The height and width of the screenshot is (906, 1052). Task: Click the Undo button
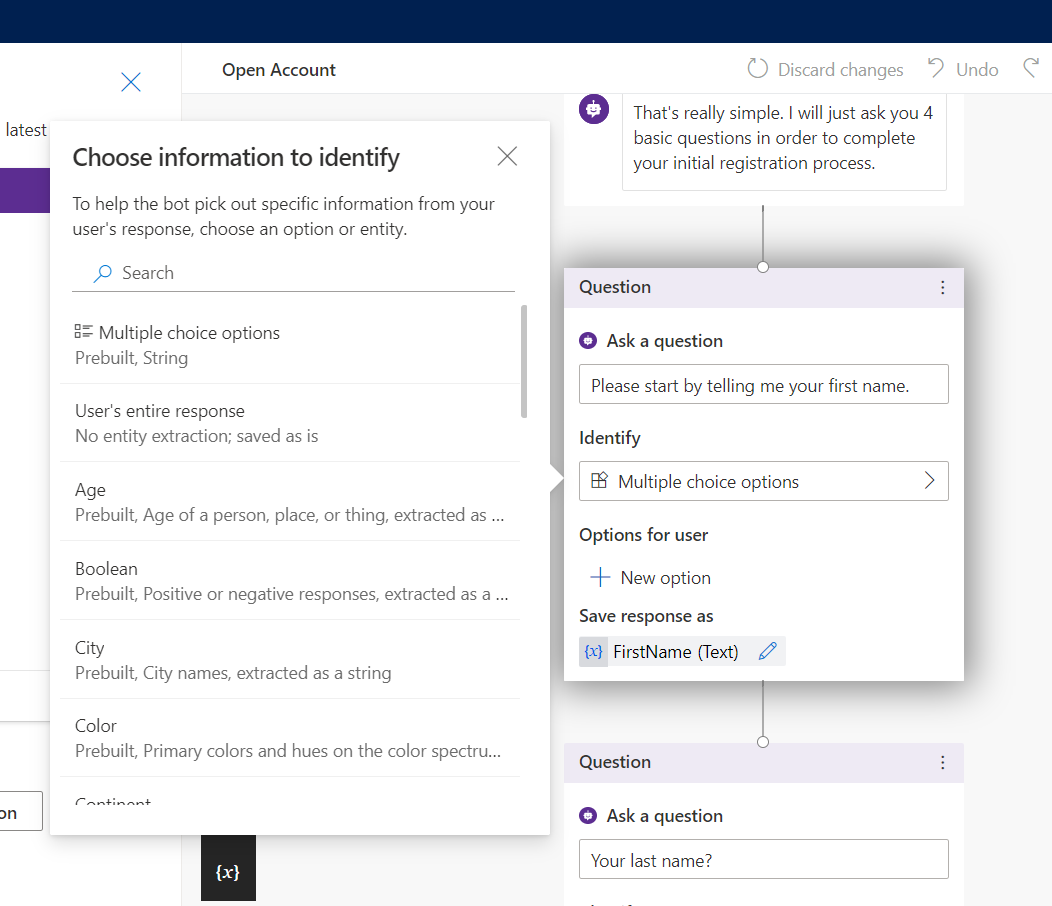click(962, 69)
